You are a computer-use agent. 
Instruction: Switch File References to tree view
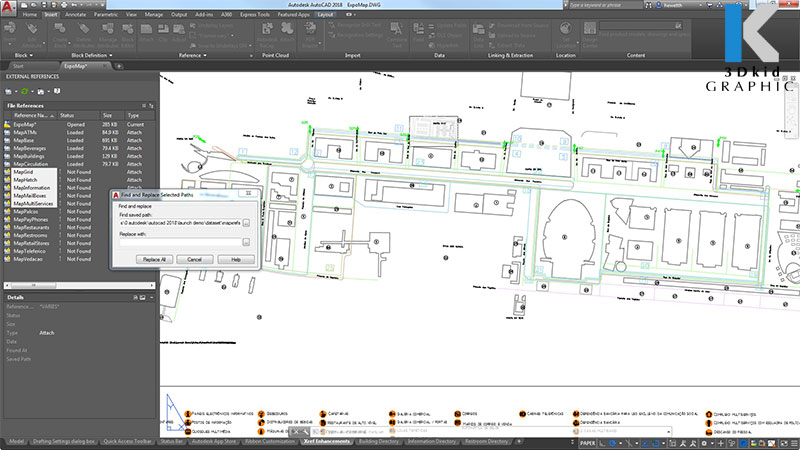coord(153,105)
